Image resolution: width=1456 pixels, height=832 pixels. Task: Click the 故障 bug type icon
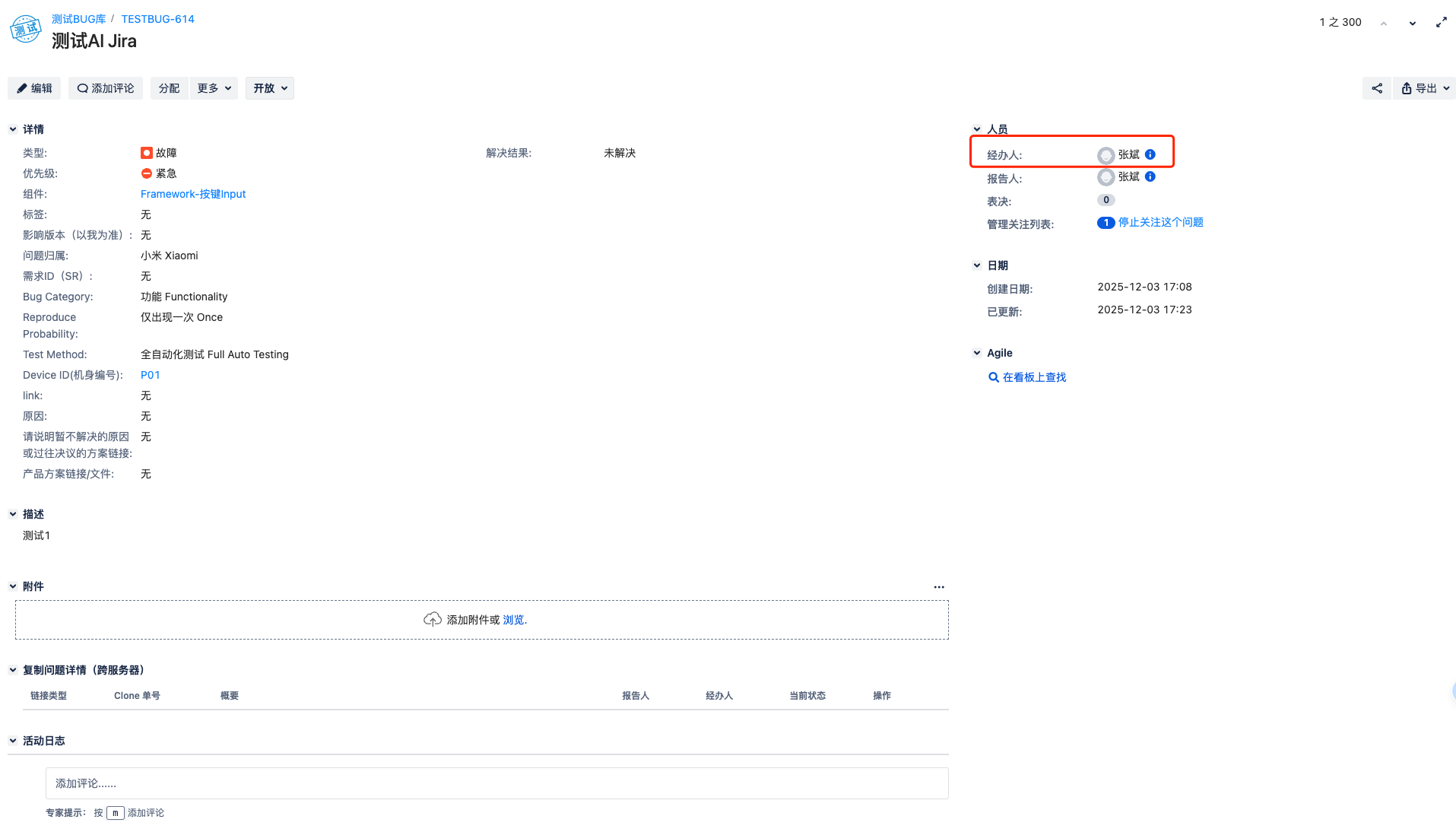[147, 153]
